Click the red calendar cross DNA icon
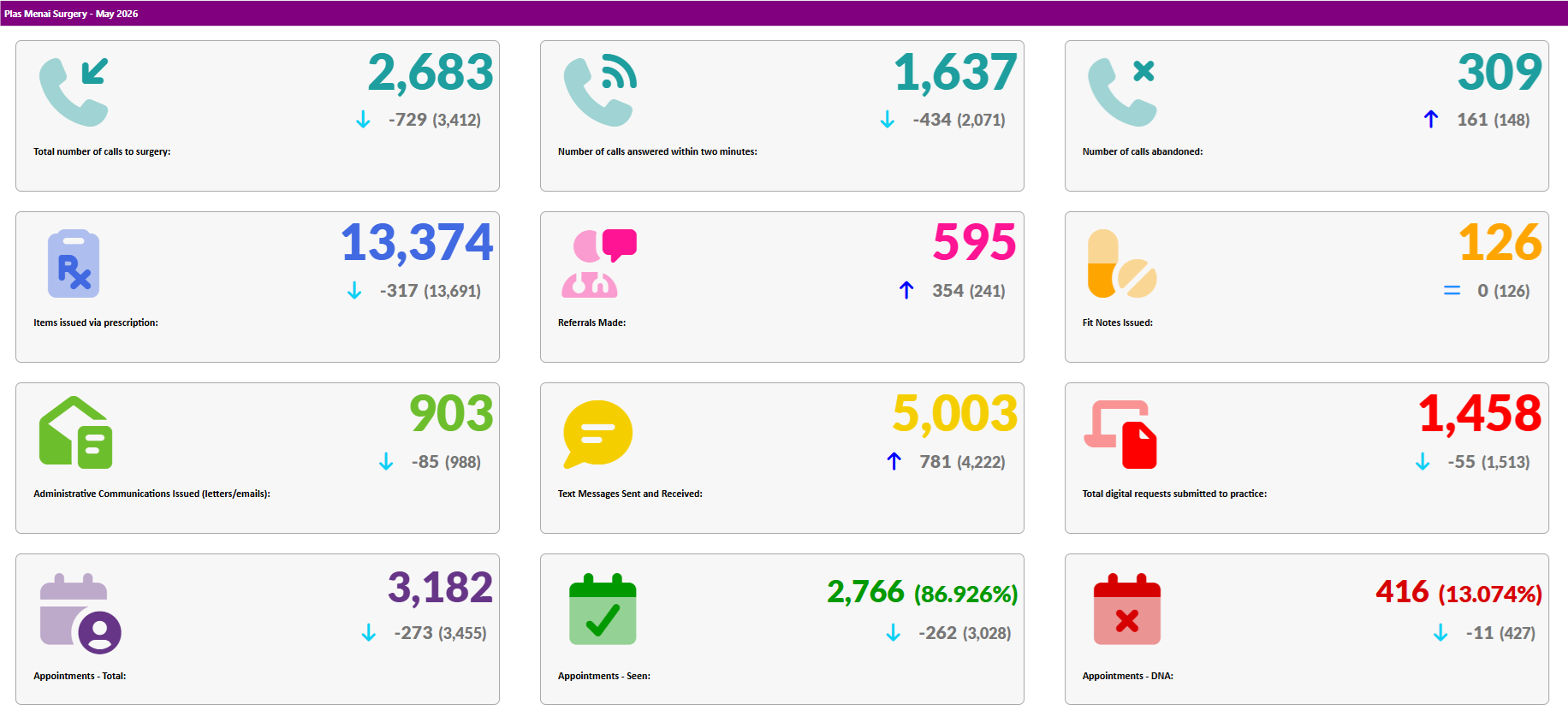 click(x=1127, y=609)
